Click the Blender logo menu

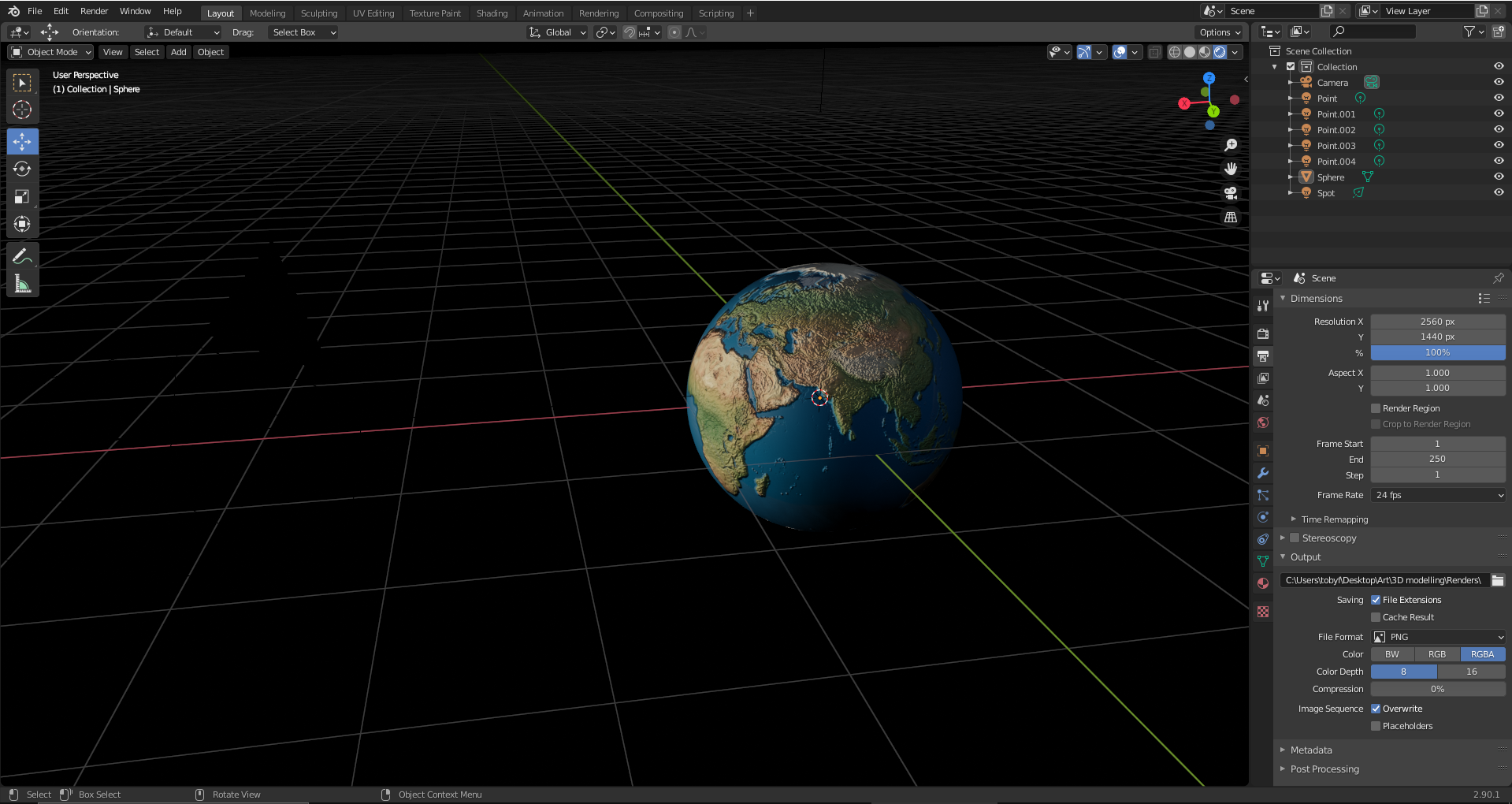13,11
